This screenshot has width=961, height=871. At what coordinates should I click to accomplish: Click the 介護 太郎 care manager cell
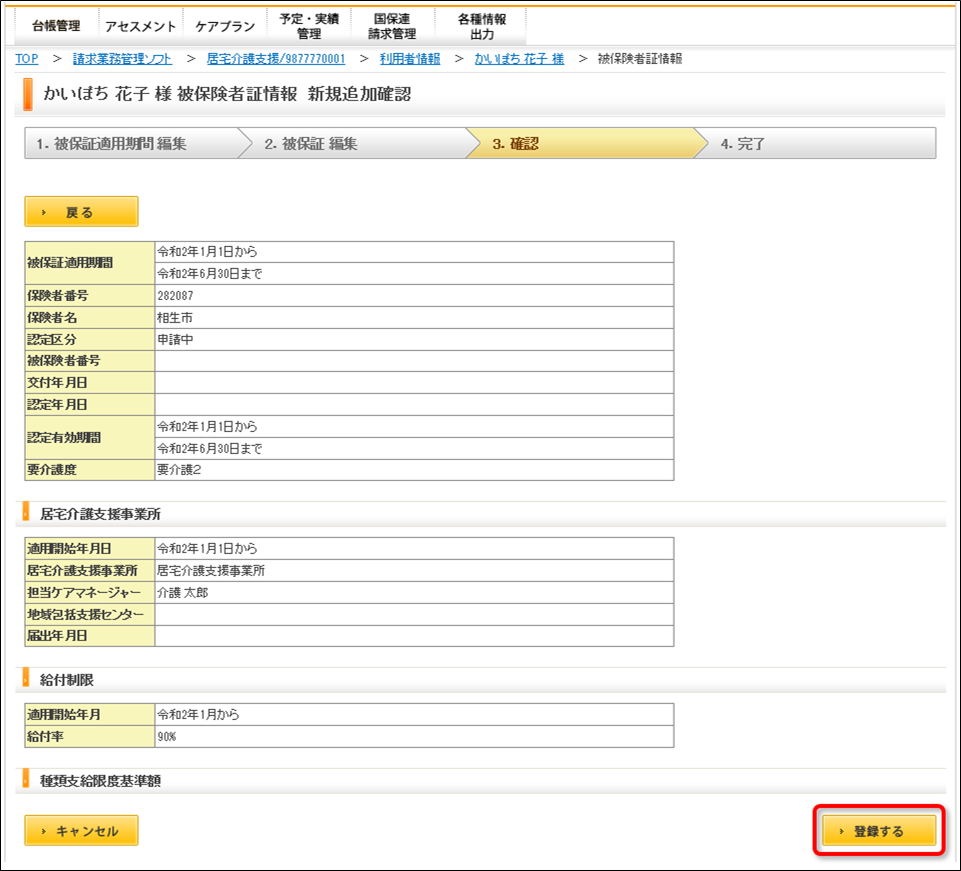tap(414, 593)
